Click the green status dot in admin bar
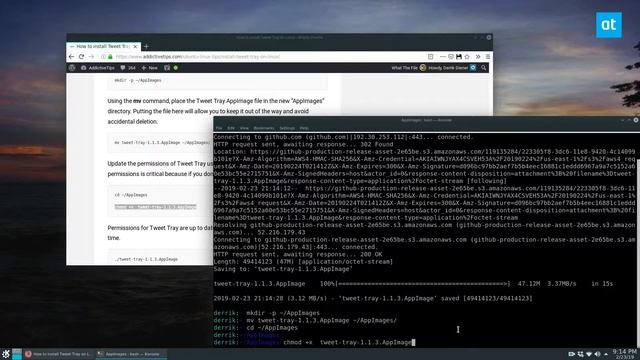This screenshot has width=640, height=360. click(176, 68)
